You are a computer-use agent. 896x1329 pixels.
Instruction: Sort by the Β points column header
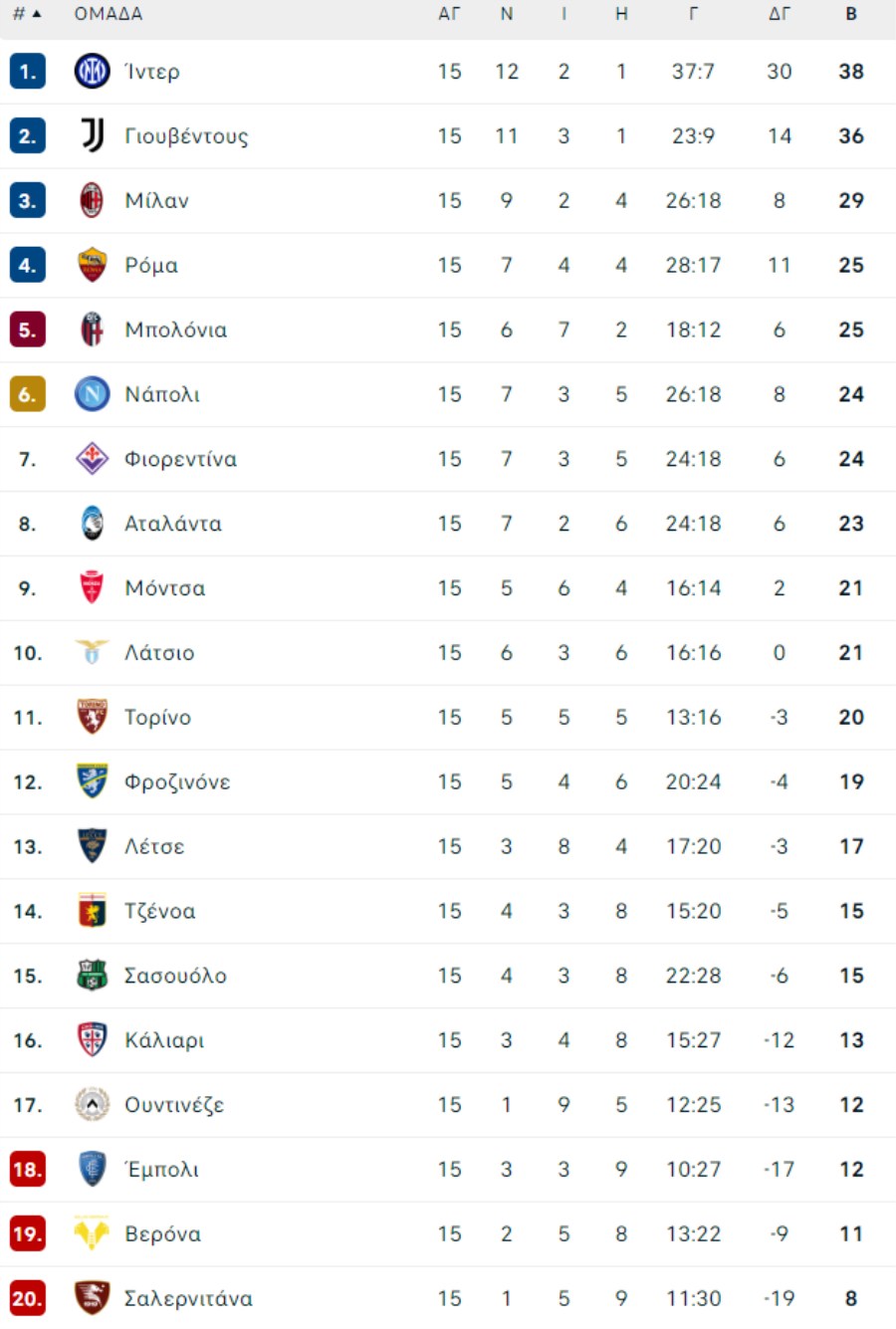(851, 14)
